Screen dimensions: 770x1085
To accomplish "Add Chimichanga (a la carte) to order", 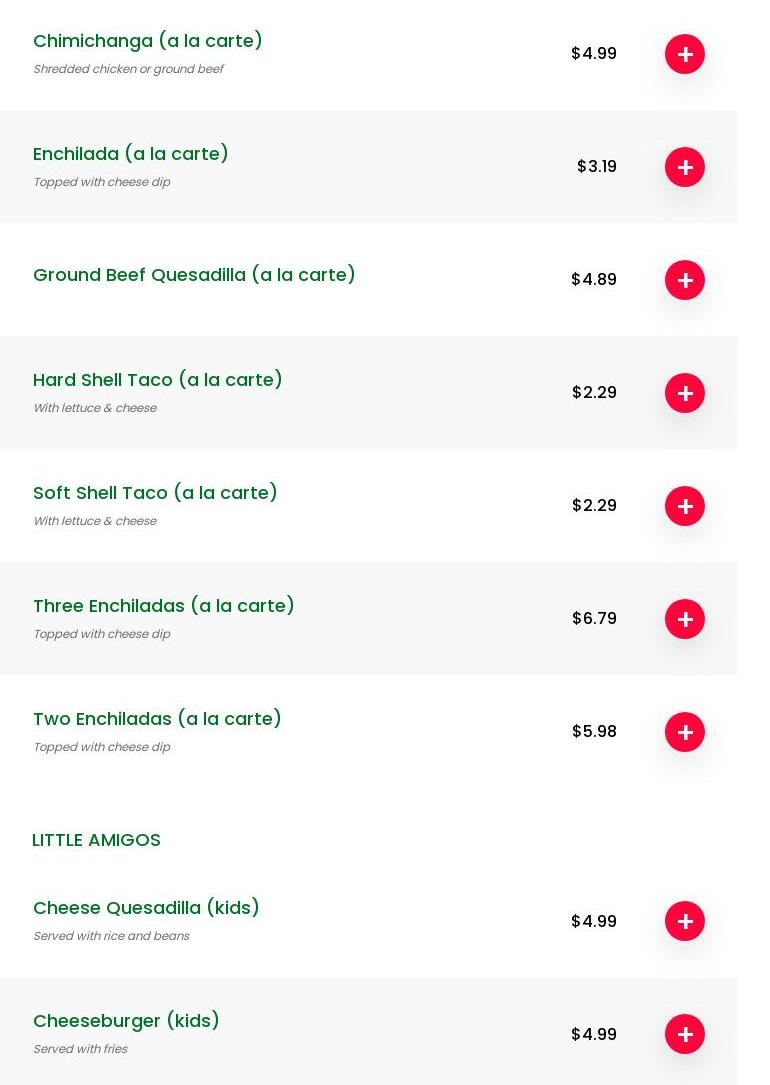I will 685,54.
